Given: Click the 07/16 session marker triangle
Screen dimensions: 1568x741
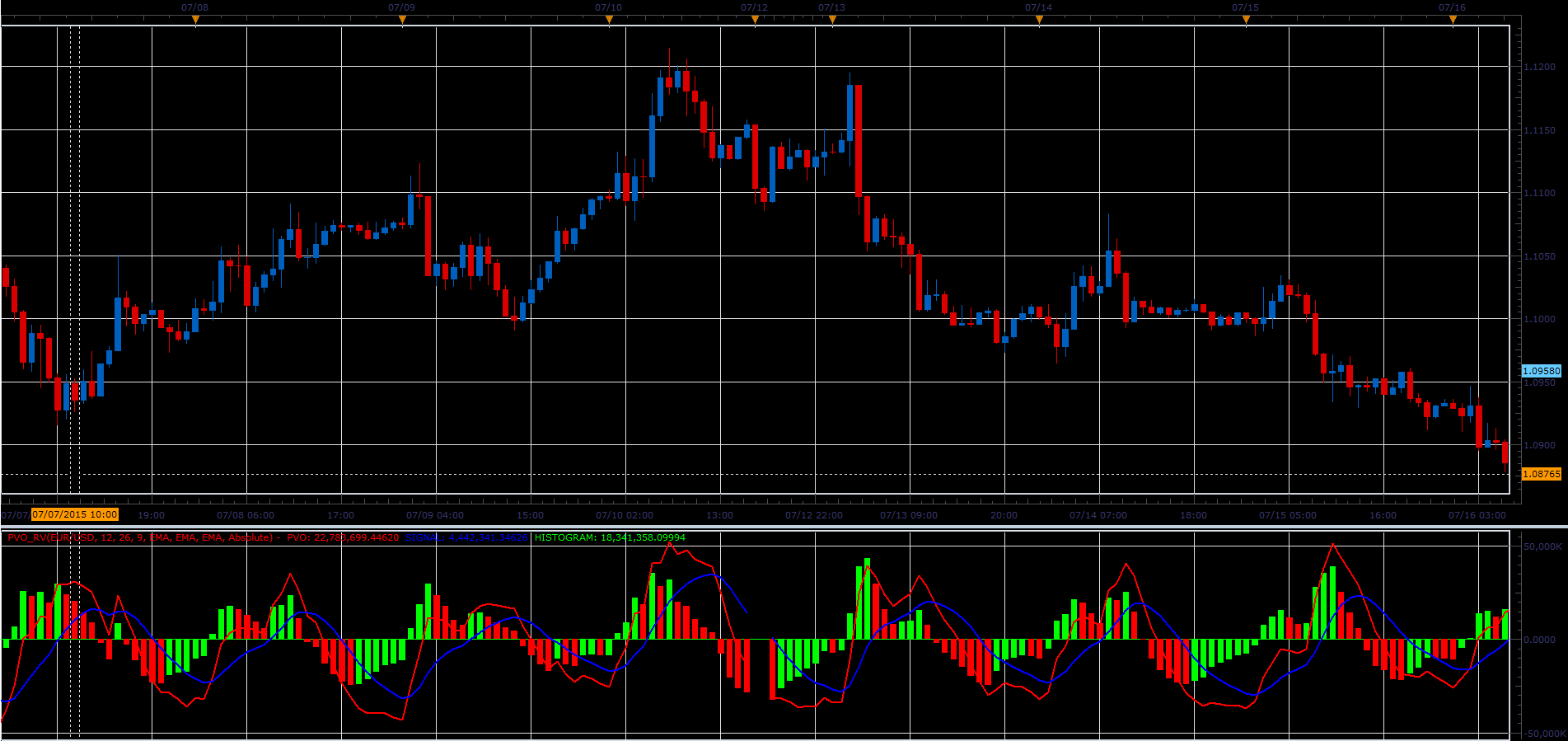Looking at the screenshot, I should tap(1453, 21).
